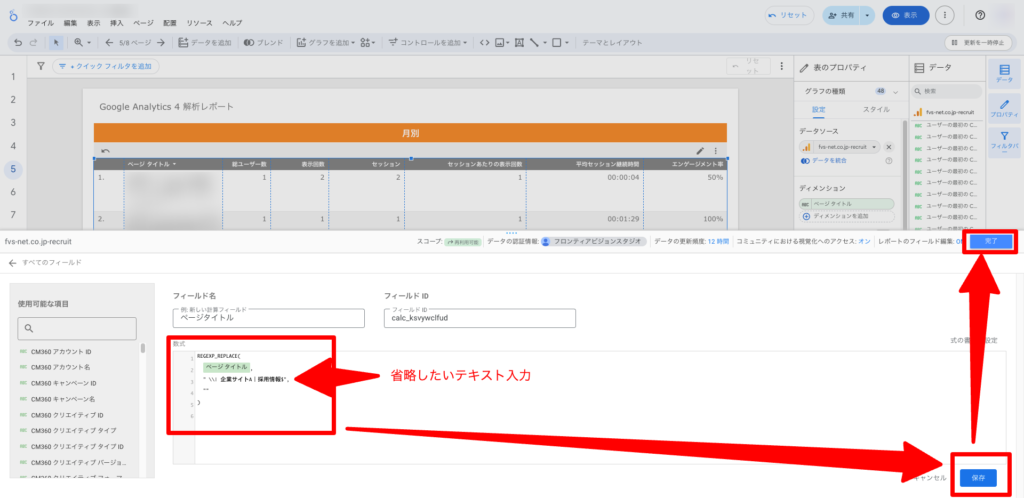The width and height of the screenshot is (1024, 498).
Task: Open the リソース menu
Action: coord(199,22)
